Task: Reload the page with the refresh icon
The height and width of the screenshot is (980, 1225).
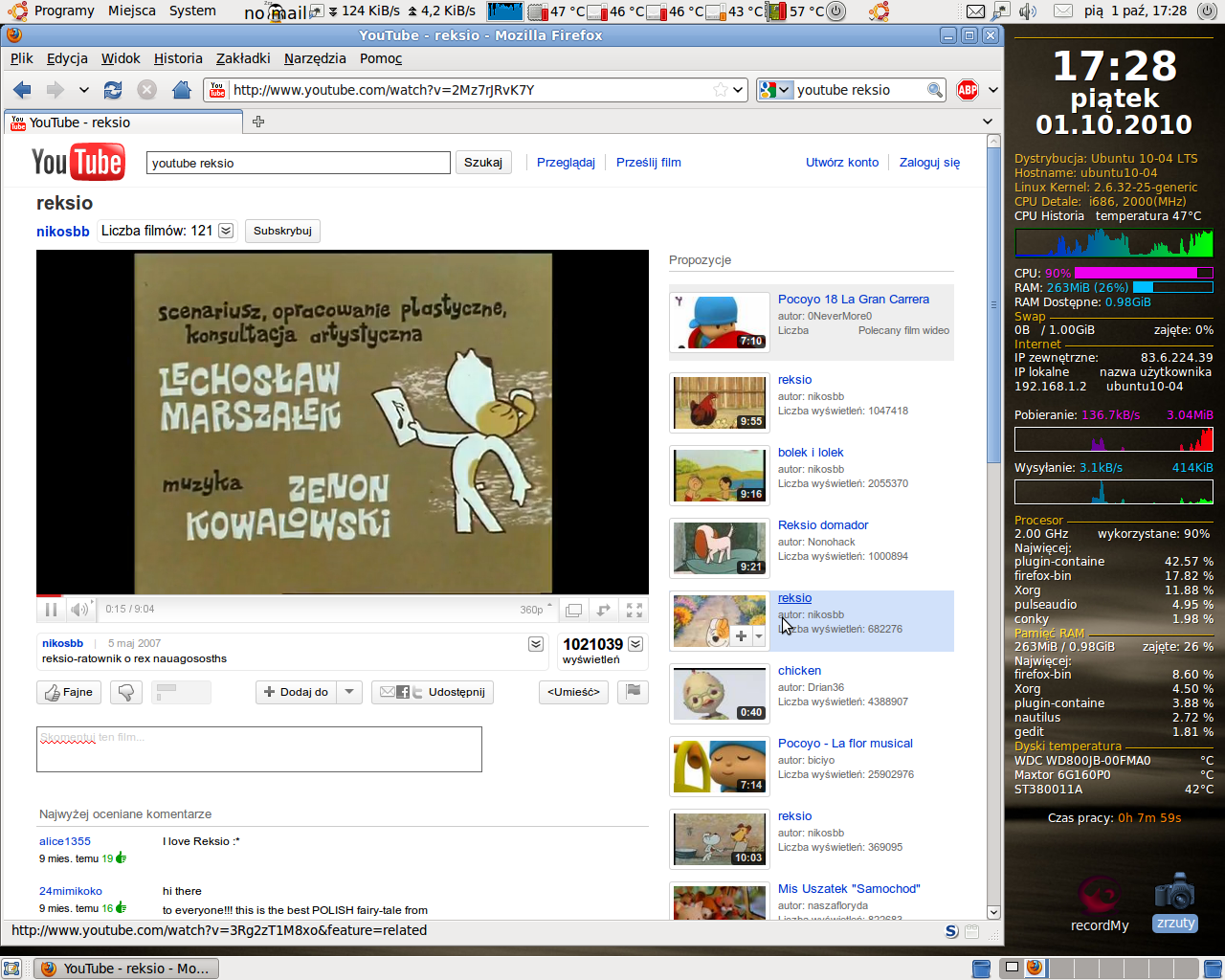Action: click(113, 90)
